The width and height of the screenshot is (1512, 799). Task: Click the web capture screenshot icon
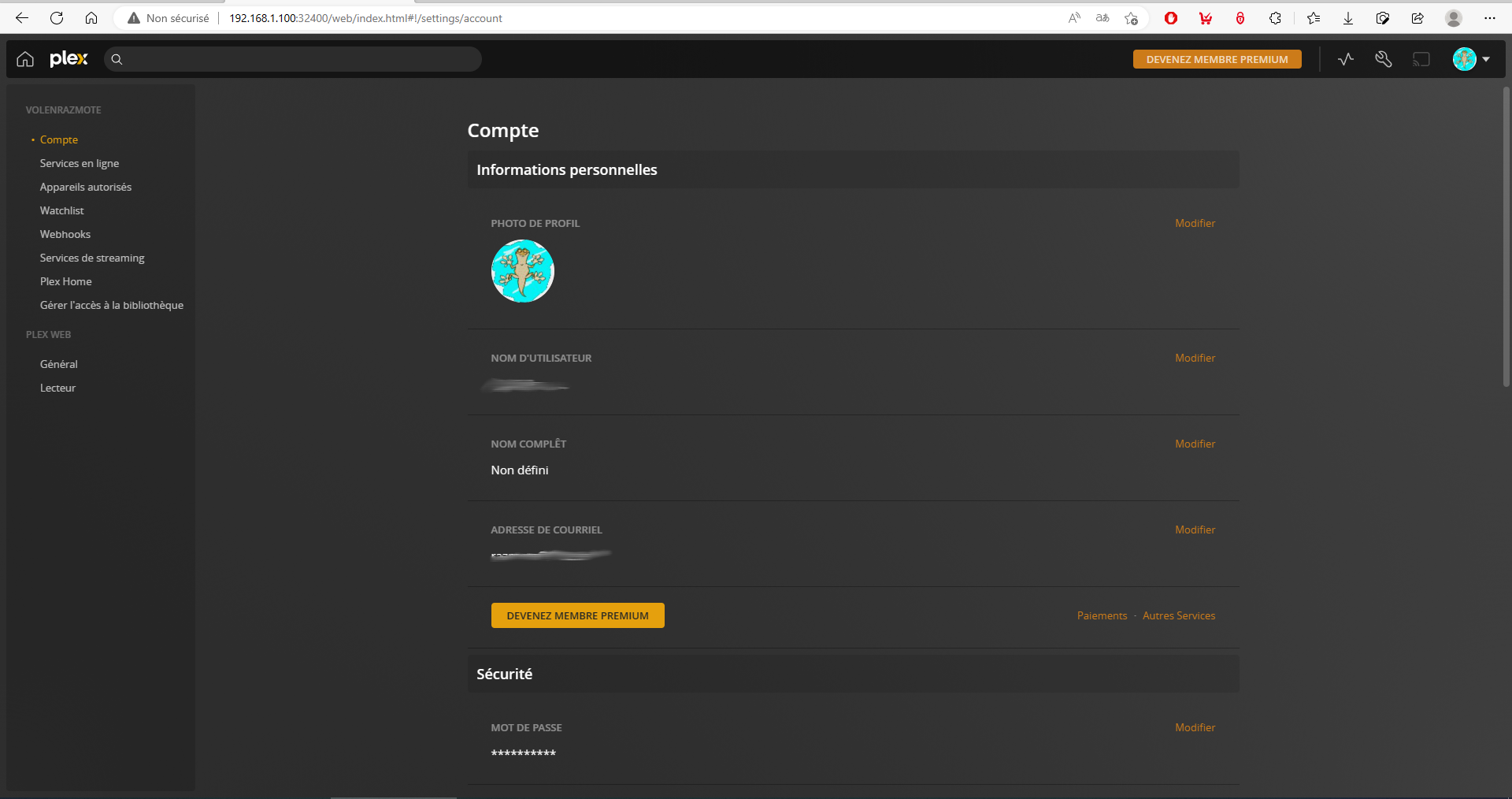point(1383,18)
